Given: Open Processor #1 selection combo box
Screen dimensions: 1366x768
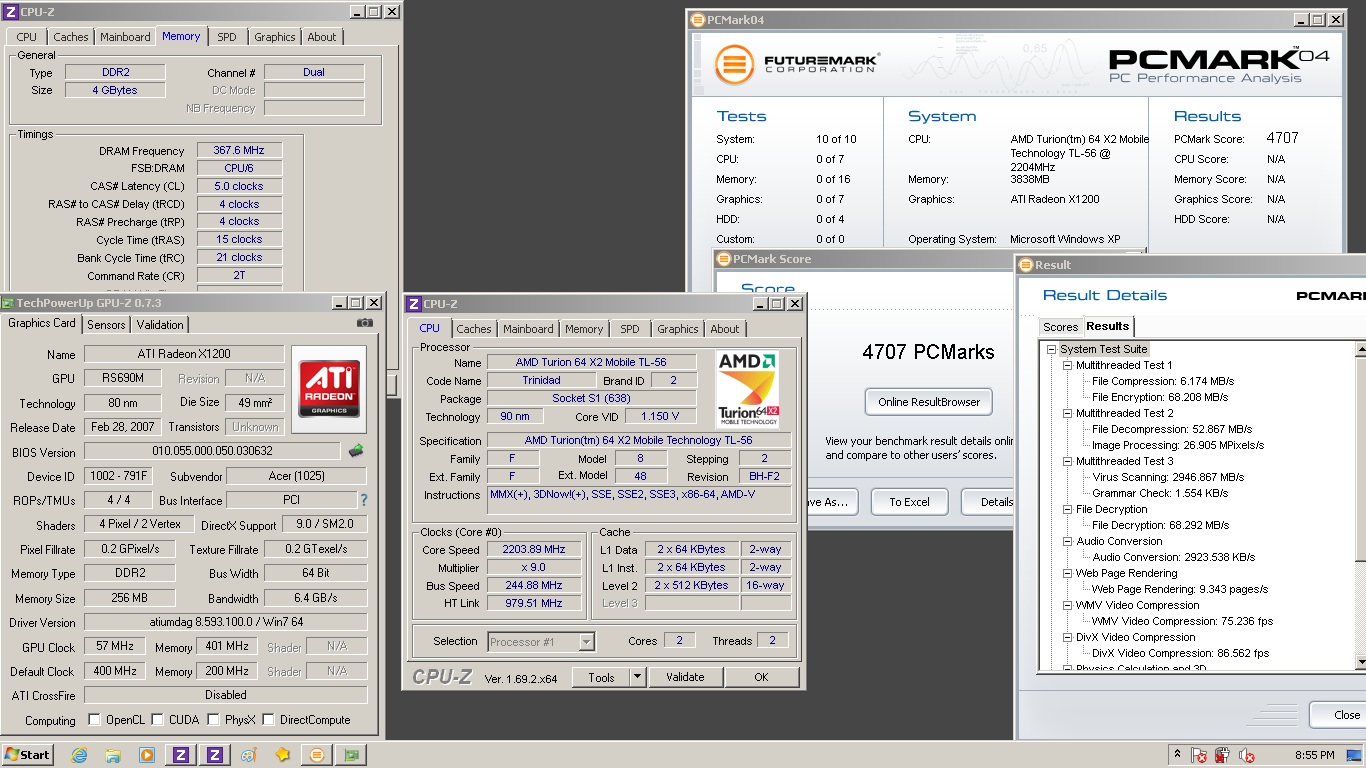Looking at the screenshot, I should coord(541,642).
